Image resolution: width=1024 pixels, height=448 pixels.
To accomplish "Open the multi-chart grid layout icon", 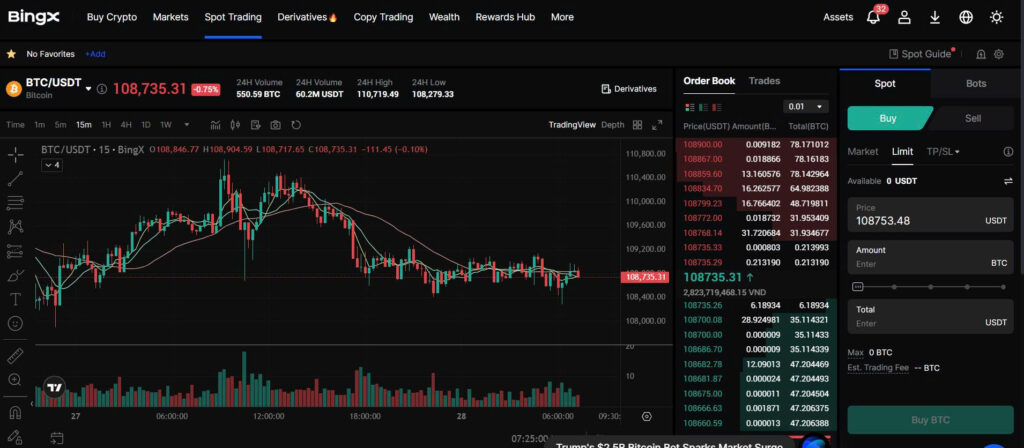I will (638, 125).
